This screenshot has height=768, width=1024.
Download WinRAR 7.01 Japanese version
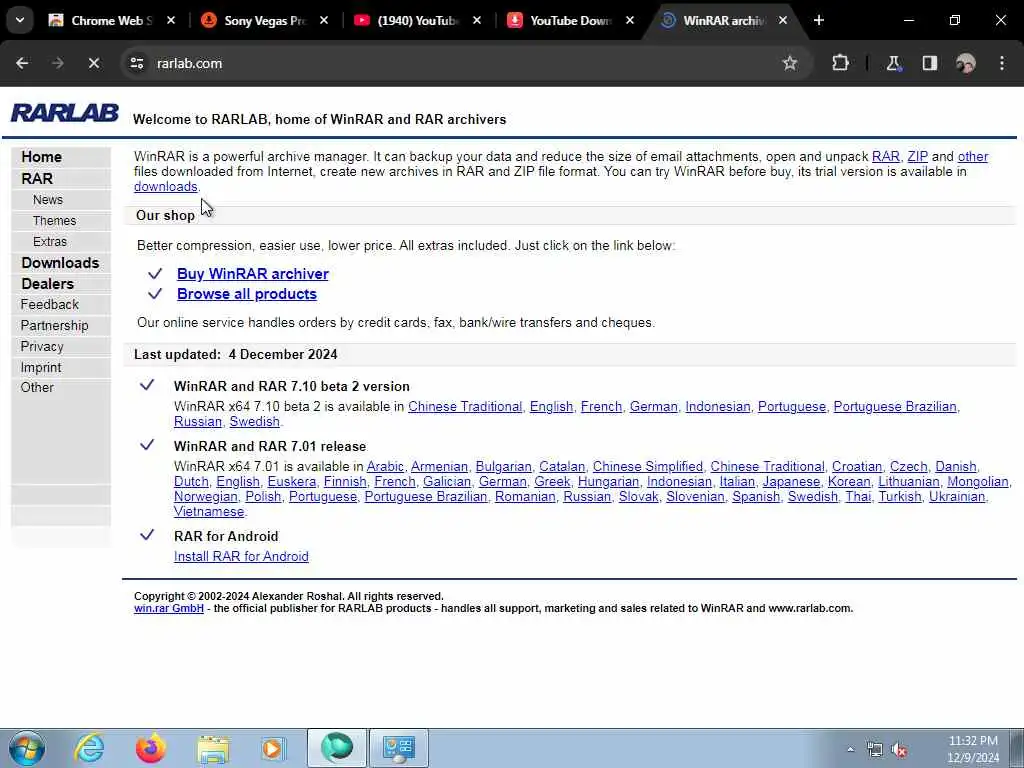point(791,482)
